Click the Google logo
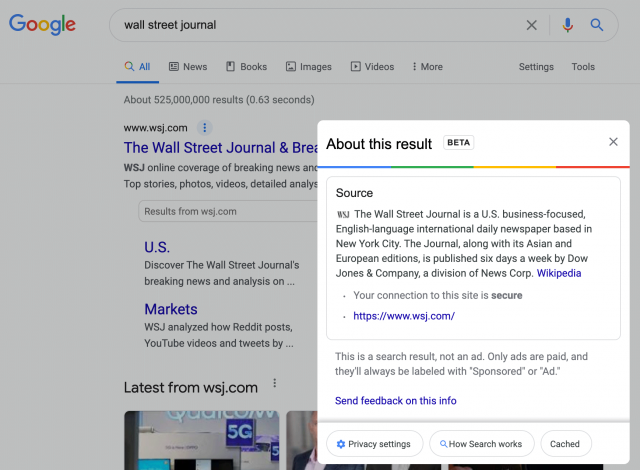The height and width of the screenshot is (470, 640). 42,24
